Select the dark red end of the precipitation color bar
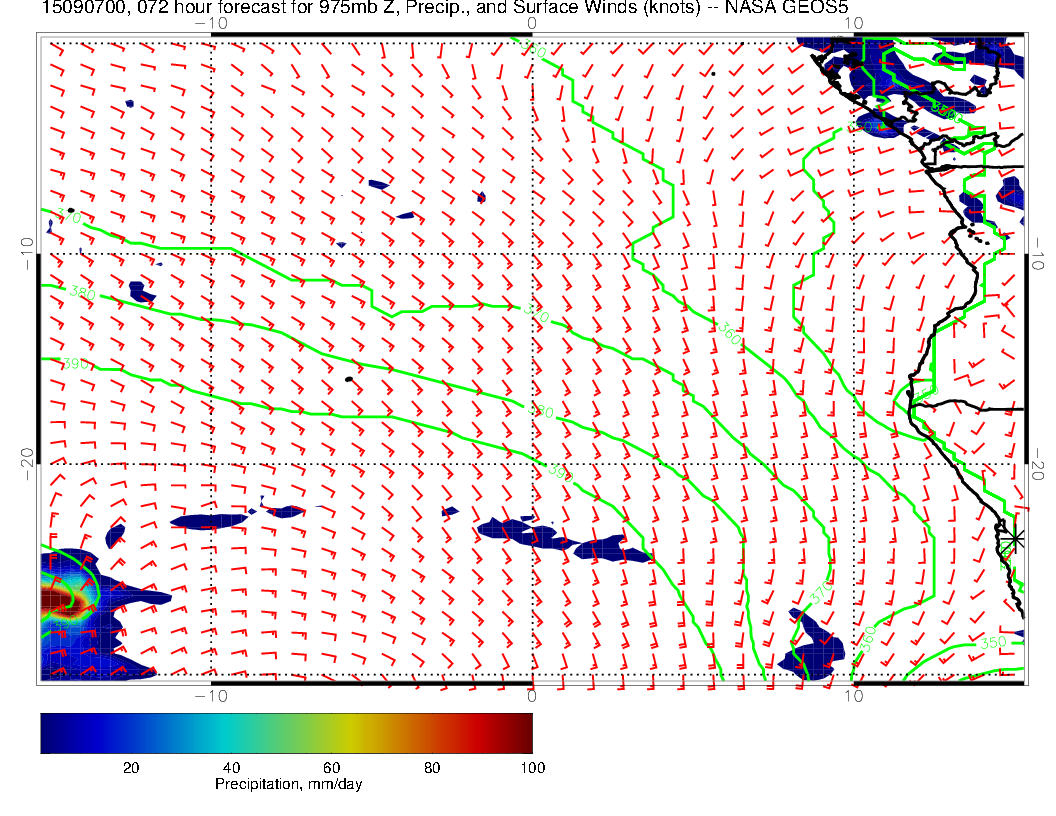1056x816 pixels. pyautogui.click(x=519, y=733)
